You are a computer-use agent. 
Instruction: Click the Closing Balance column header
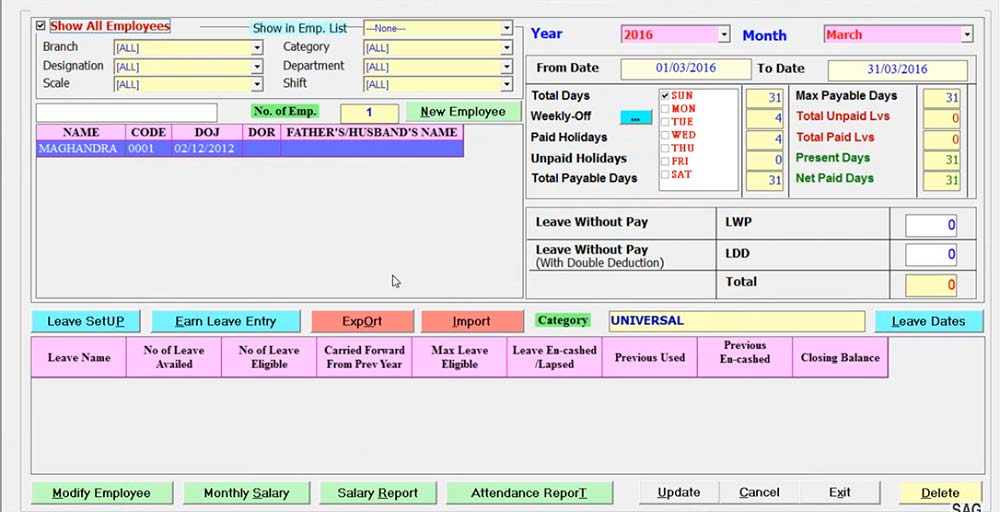(x=840, y=358)
